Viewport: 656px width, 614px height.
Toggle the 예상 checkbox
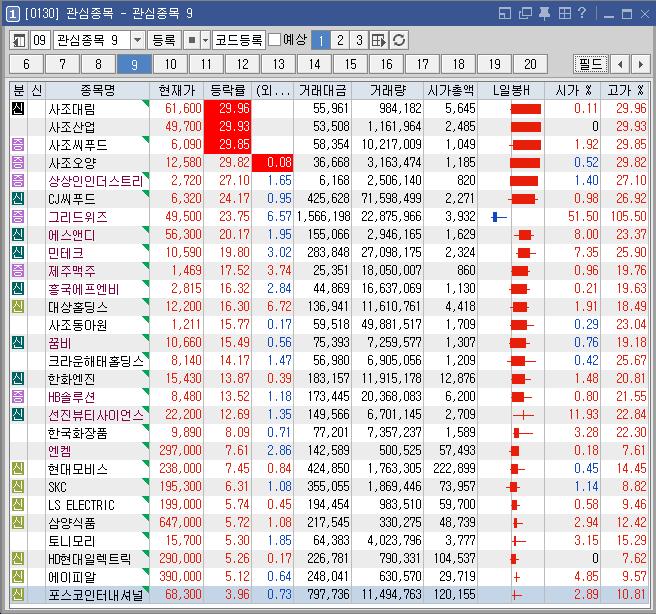274,40
